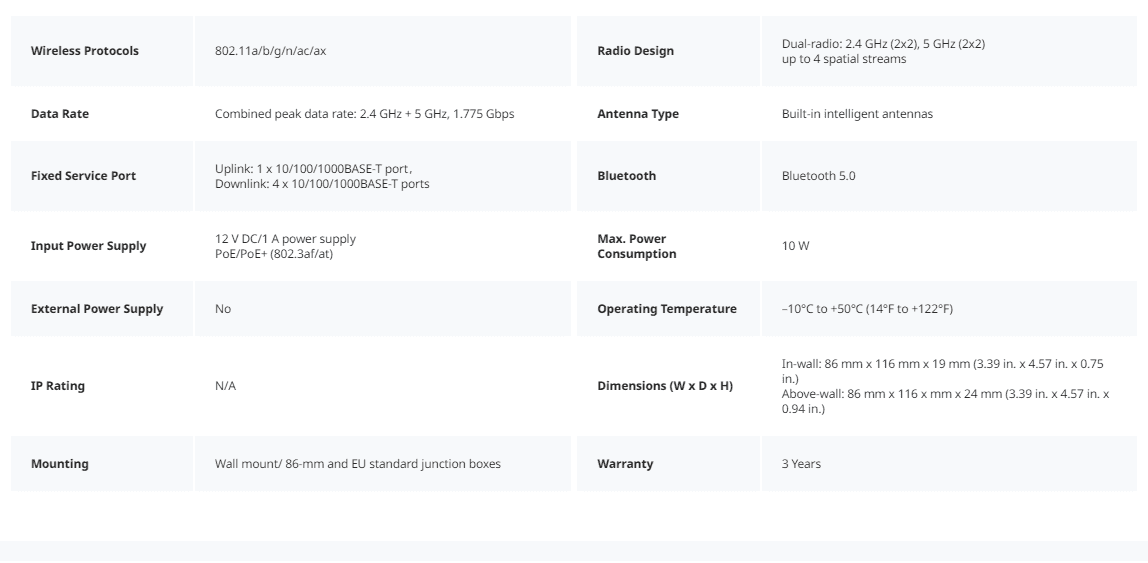Click the Fixed Service Port label
This screenshot has width=1148, height=563.
(83, 176)
